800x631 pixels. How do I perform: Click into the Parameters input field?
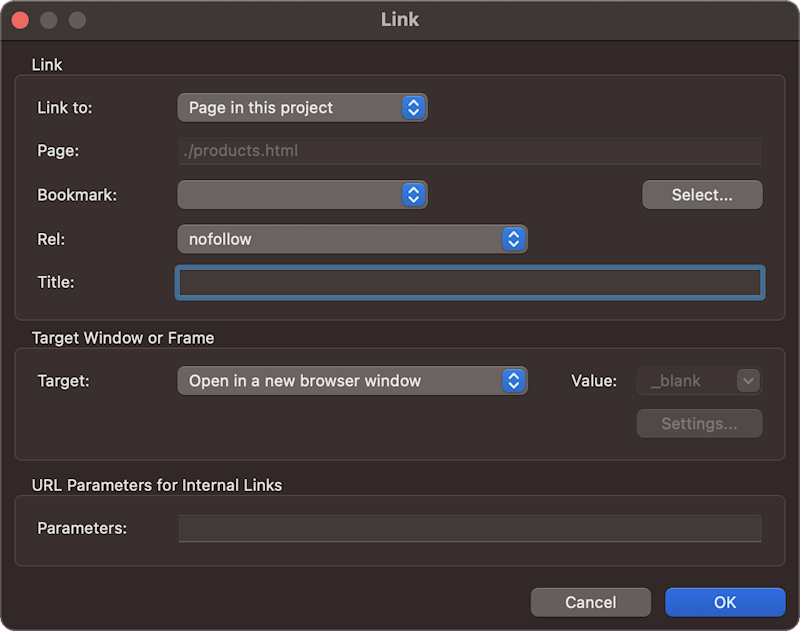[x=470, y=528]
